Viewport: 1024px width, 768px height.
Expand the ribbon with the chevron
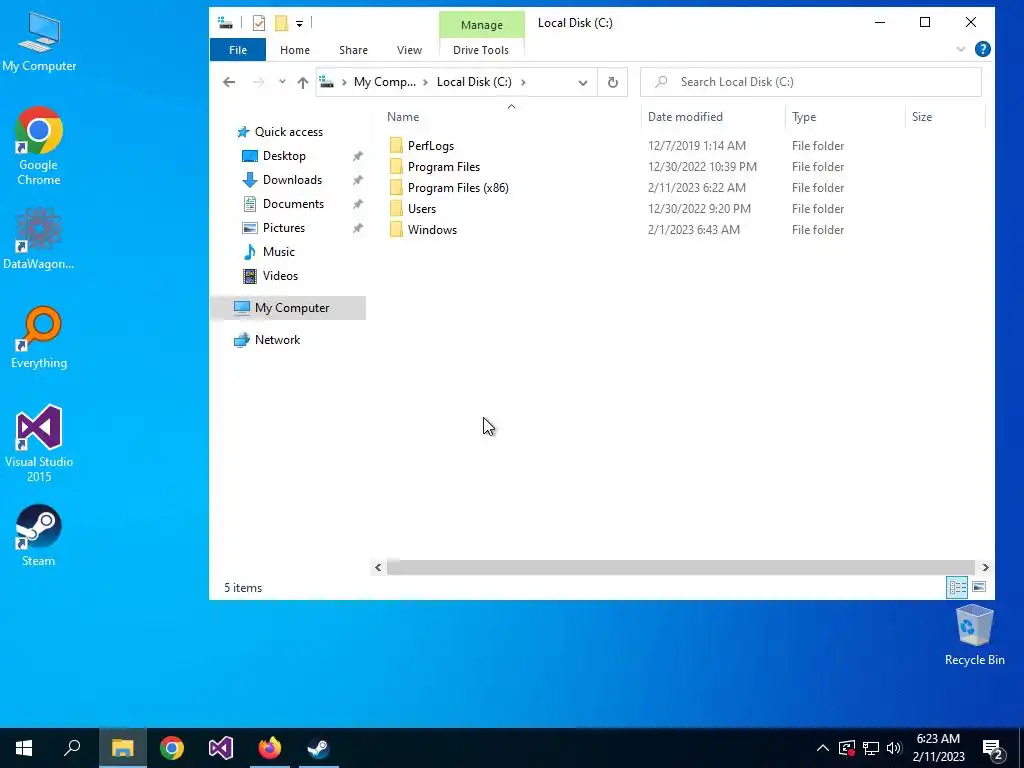pyautogui.click(x=961, y=49)
